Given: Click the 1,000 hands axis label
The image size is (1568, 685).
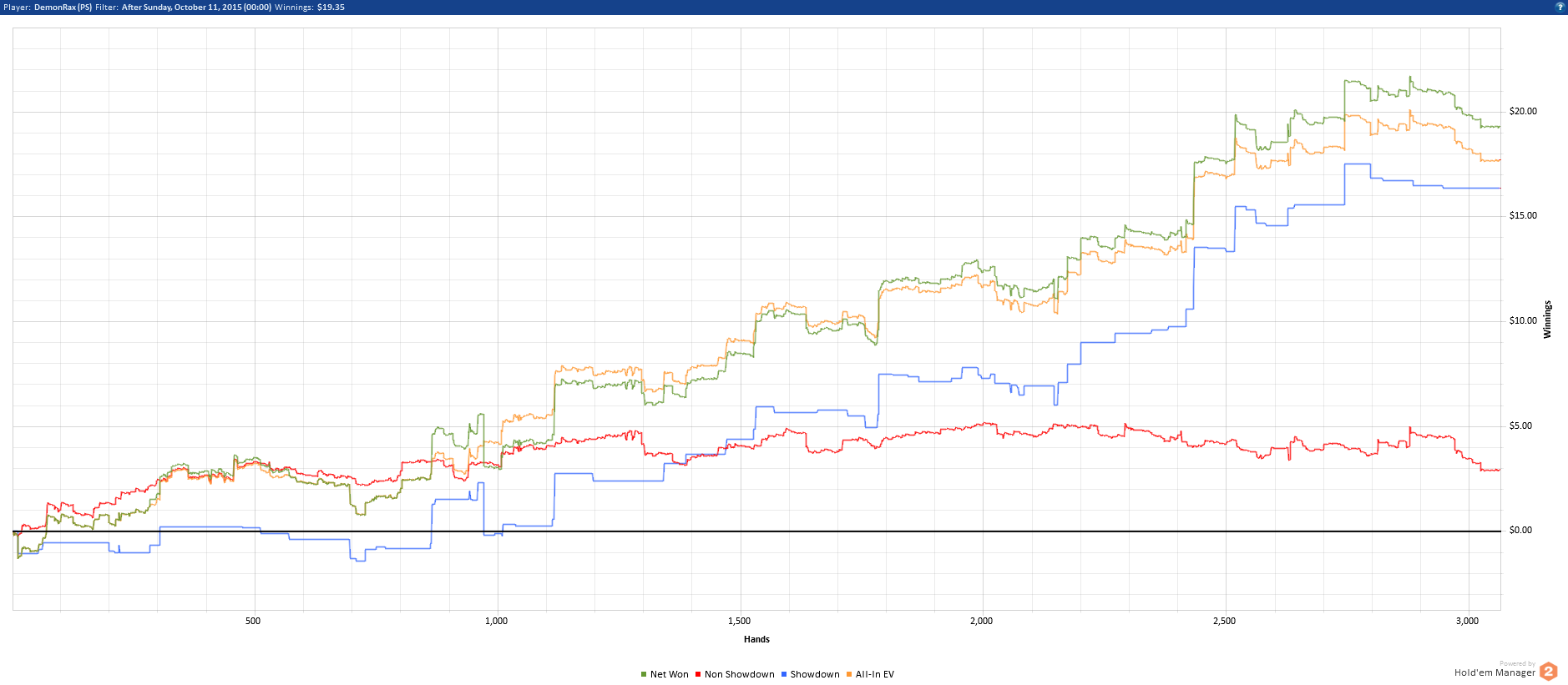Looking at the screenshot, I should pos(496,621).
